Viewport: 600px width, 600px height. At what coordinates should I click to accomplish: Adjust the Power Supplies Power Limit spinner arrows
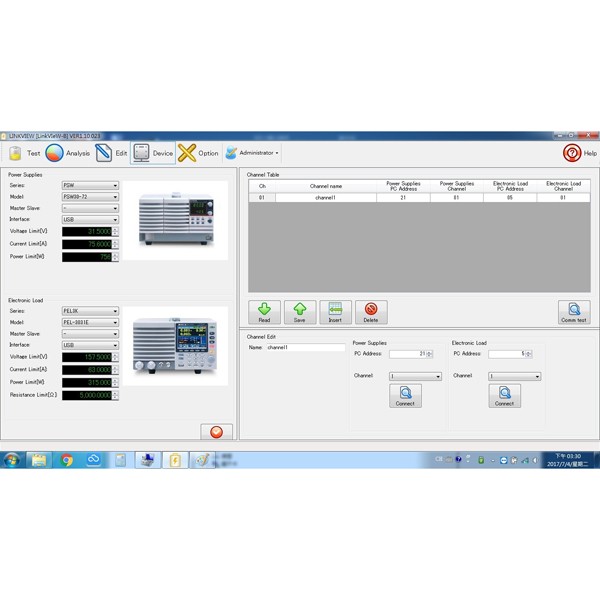pos(115,257)
